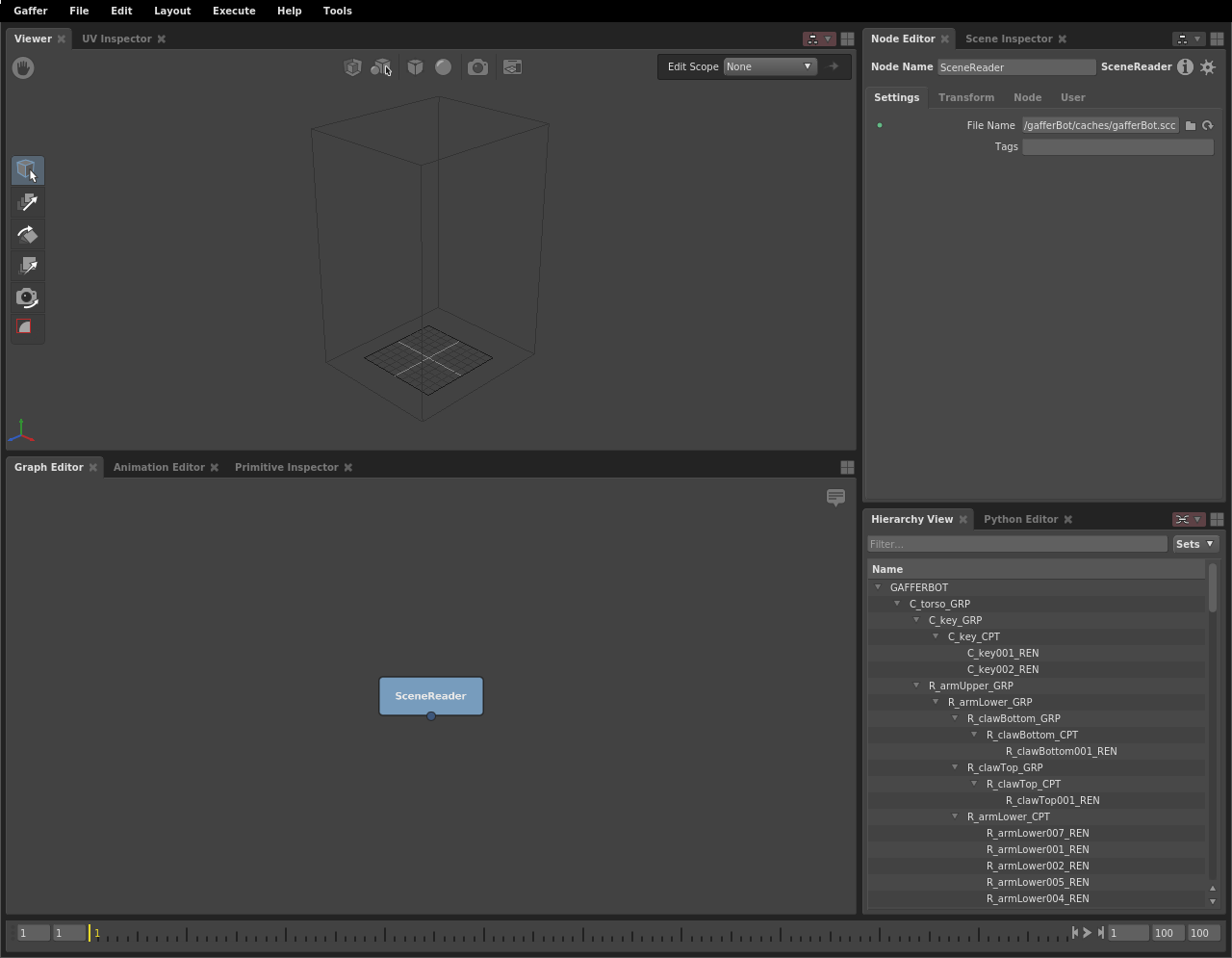Activate the Crop Window tool in the Viewer

(27, 328)
